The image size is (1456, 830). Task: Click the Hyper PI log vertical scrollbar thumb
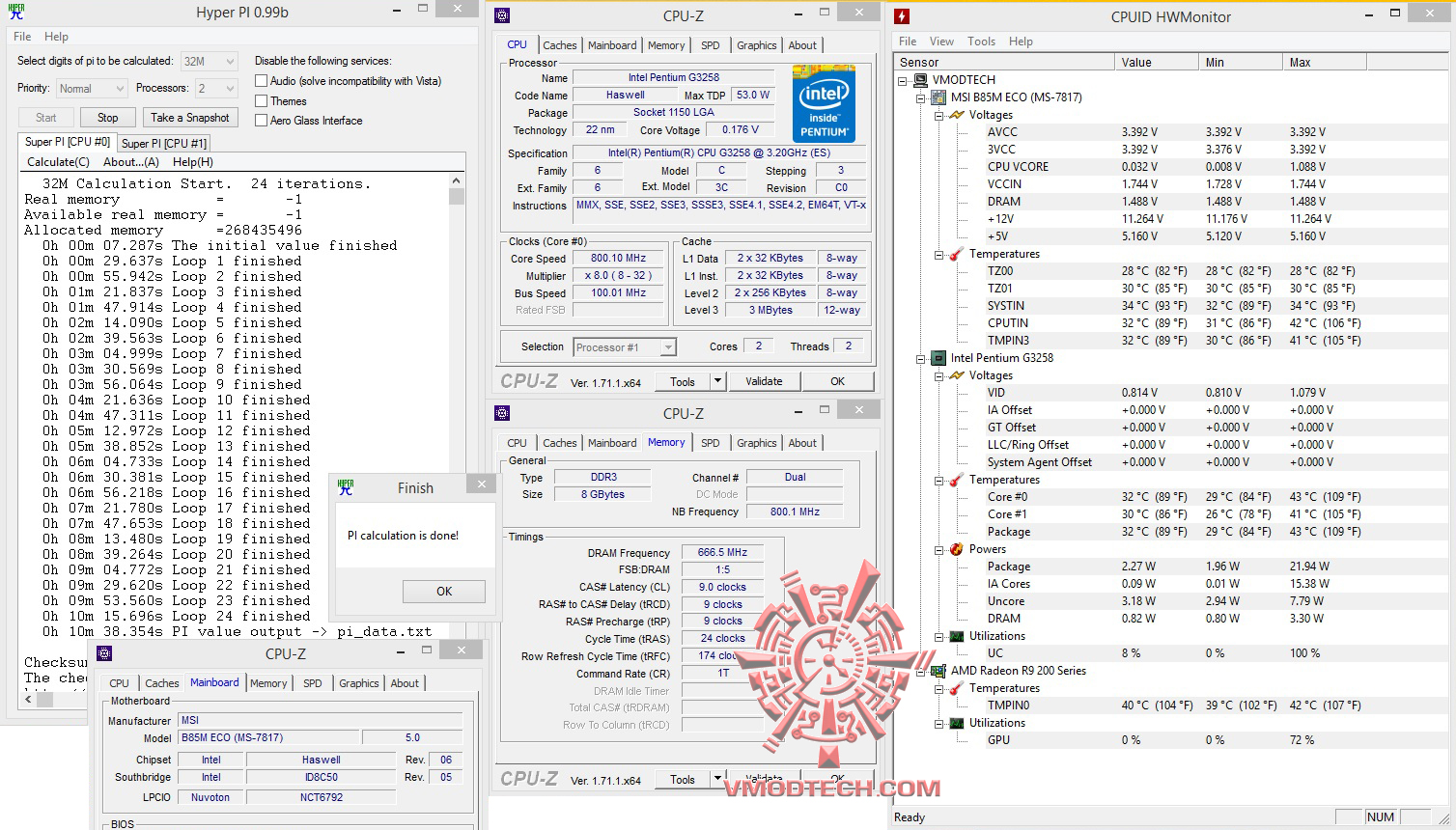457,196
